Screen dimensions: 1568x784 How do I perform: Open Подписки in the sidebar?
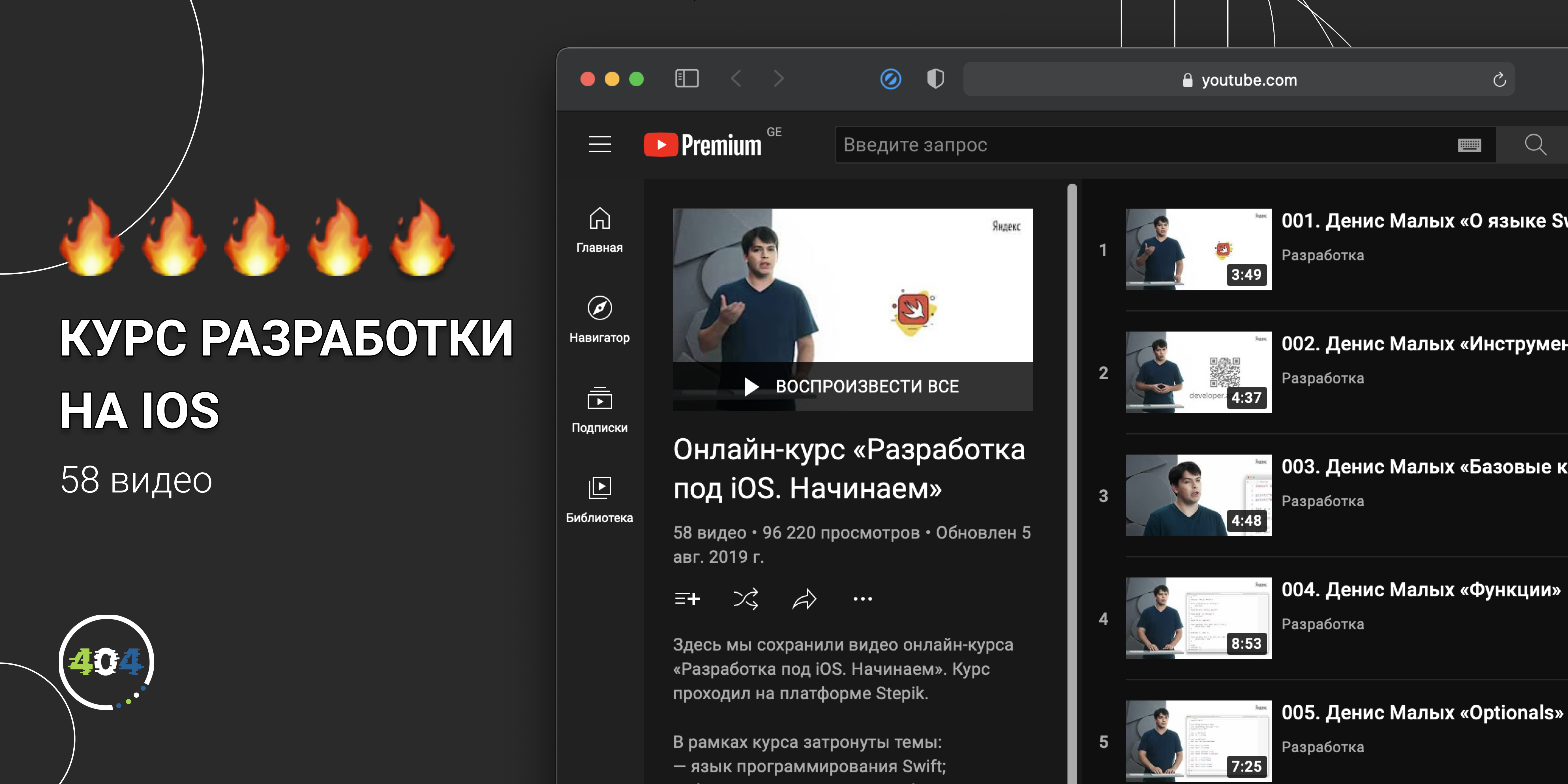[599, 410]
